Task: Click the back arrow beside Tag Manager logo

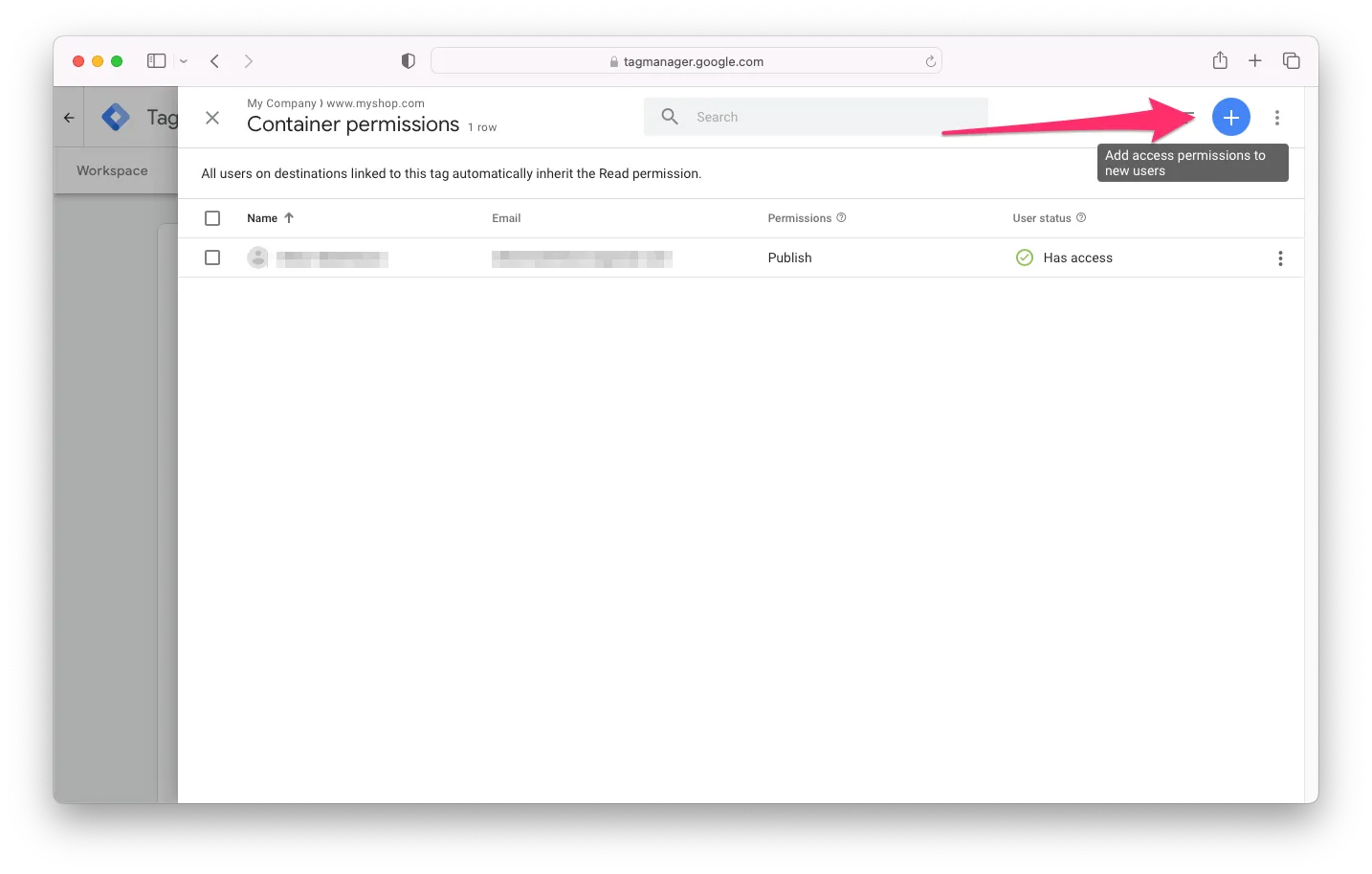Action: coord(69,118)
